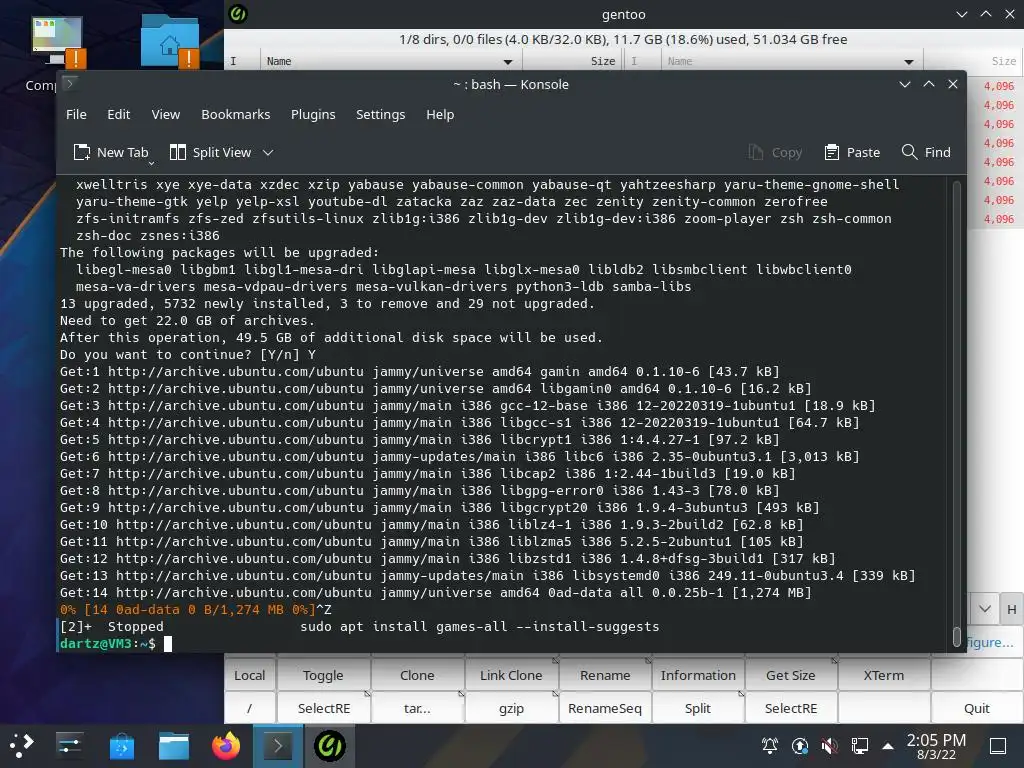Viewport: 1024px width, 768px height.
Task: Open the Edit menu in Konsole
Action: coord(118,114)
